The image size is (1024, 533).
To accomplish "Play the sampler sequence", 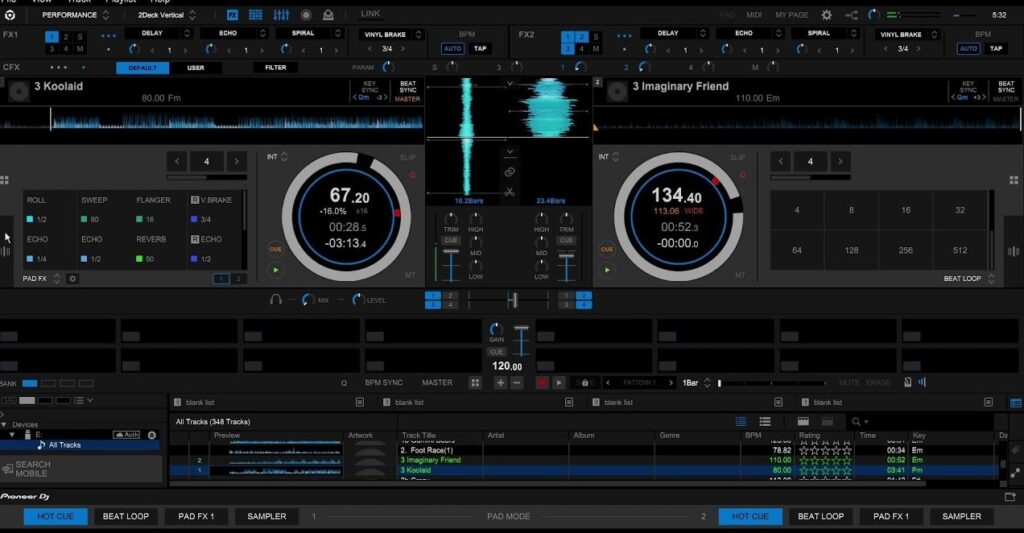I will coord(559,383).
